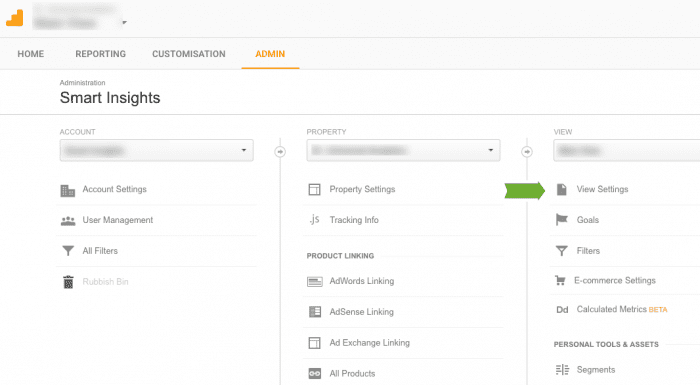Click the AdWords Linking card icon
The width and height of the screenshot is (700, 385).
pos(315,281)
